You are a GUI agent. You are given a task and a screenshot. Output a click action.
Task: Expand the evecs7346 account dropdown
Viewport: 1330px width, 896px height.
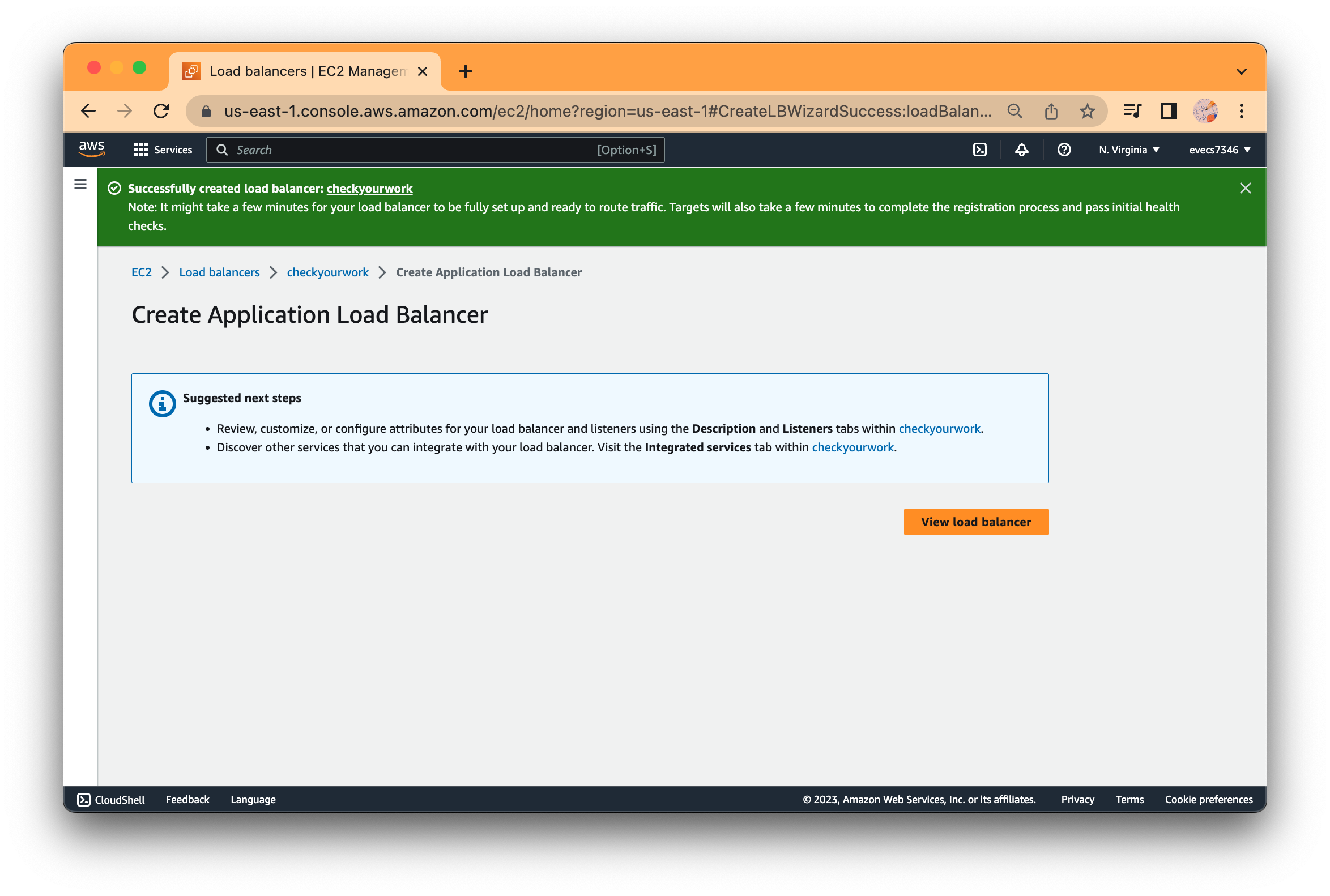click(x=1220, y=150)
